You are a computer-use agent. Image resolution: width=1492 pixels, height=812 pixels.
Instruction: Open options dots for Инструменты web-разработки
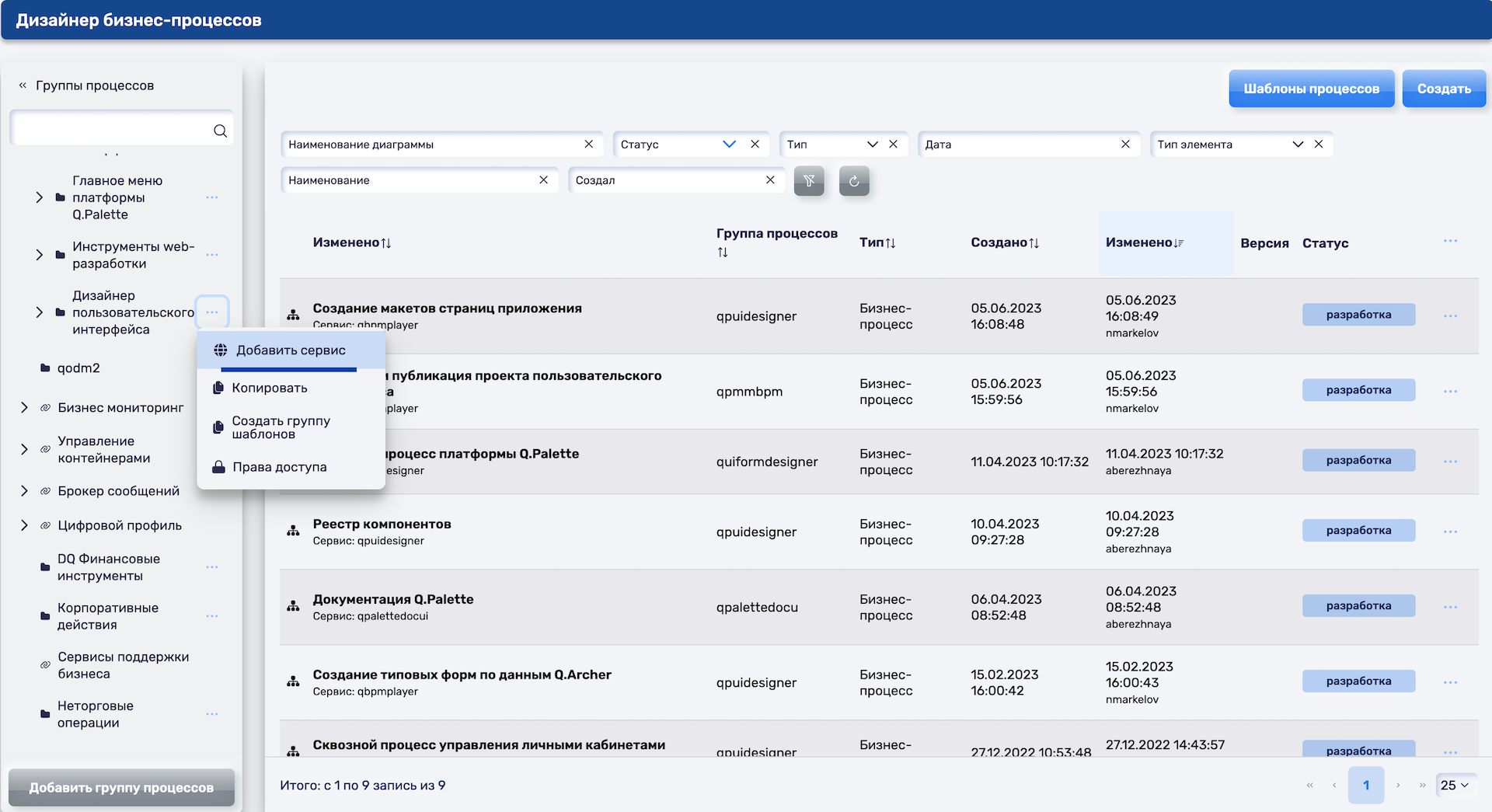pyautogui.click(x=212, y=255)
